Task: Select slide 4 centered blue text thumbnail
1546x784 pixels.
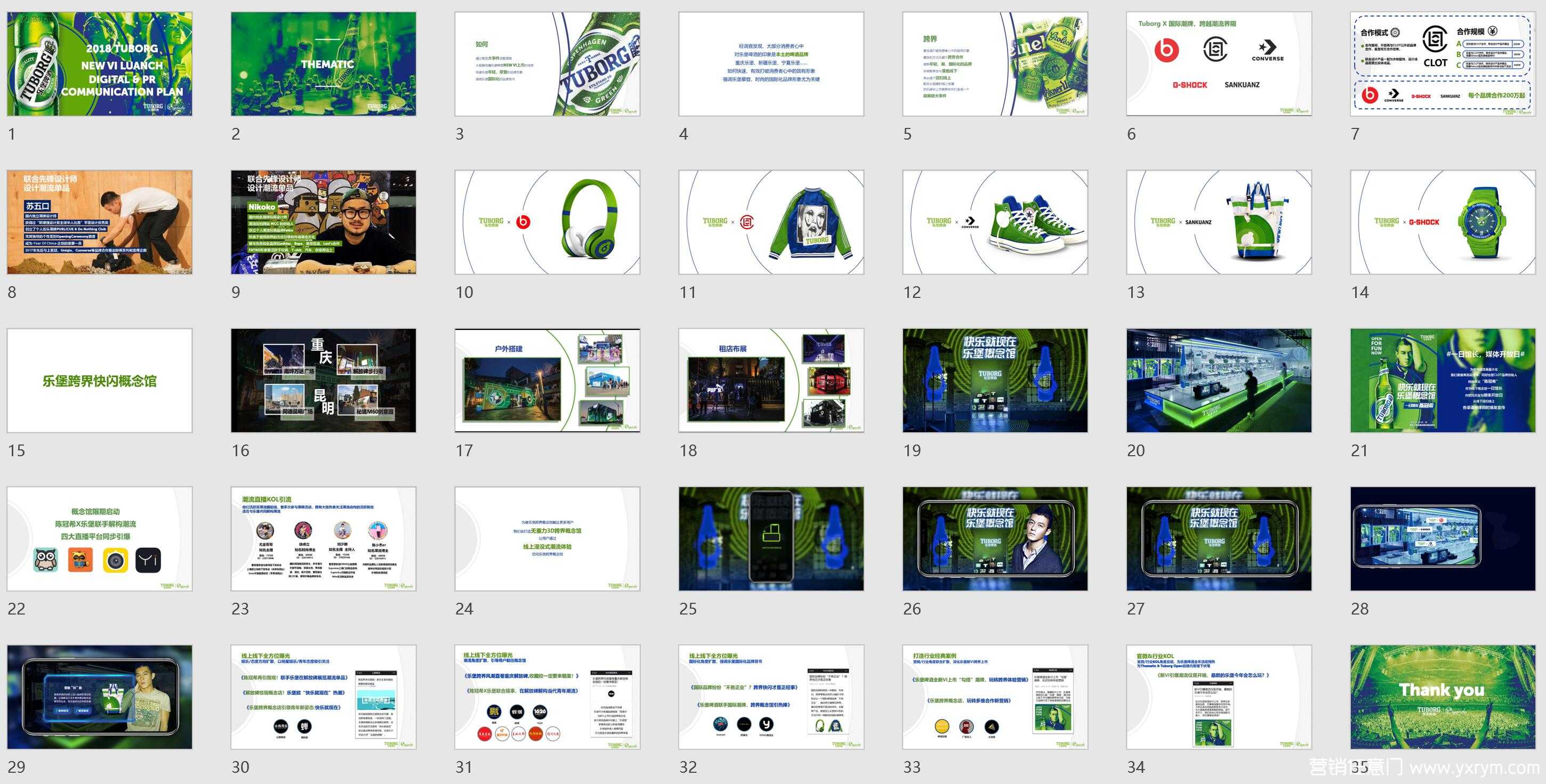Action: click(771, 63)
